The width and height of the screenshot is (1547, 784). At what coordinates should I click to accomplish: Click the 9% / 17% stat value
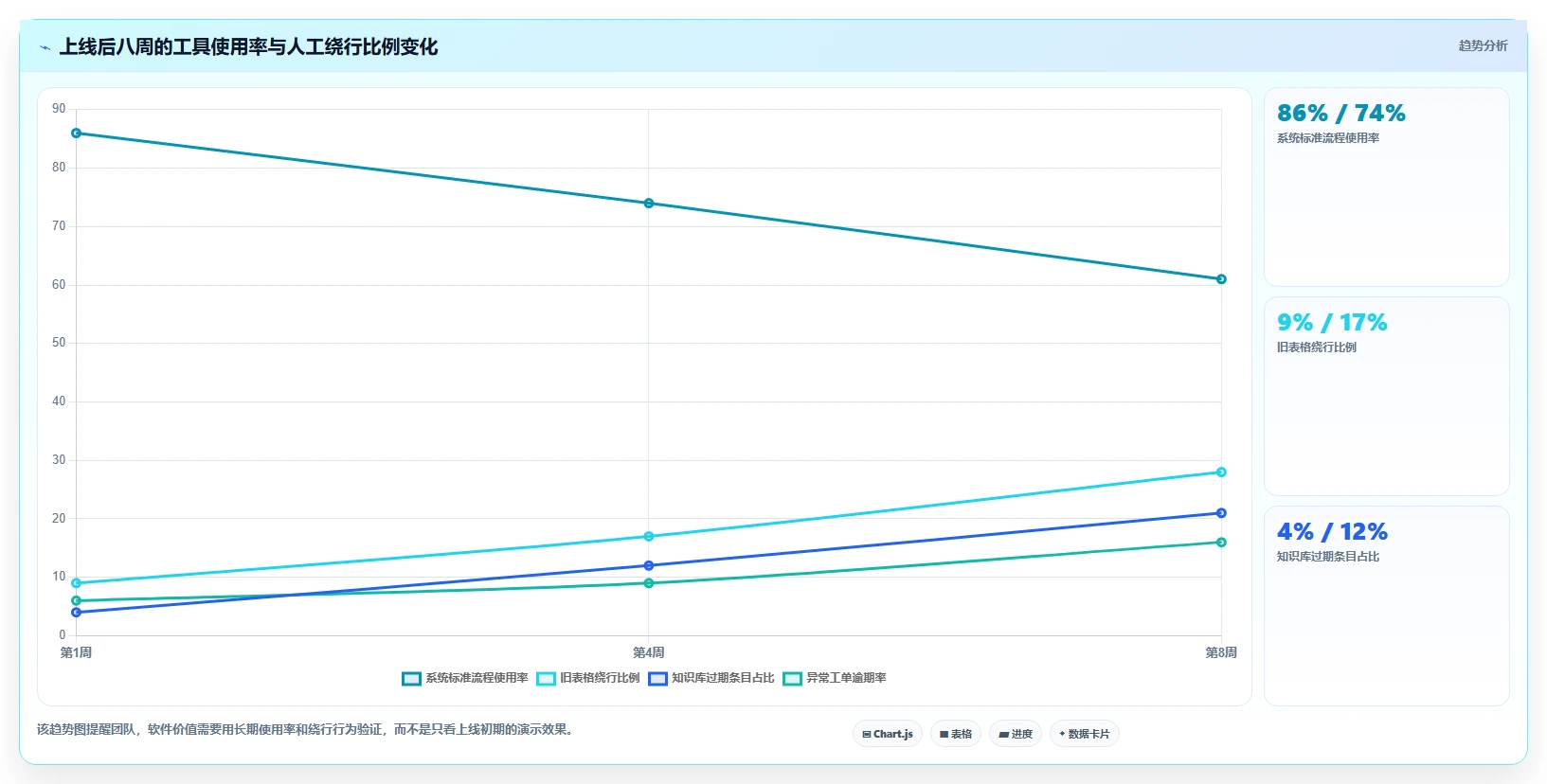click(x=1332, y=323)
